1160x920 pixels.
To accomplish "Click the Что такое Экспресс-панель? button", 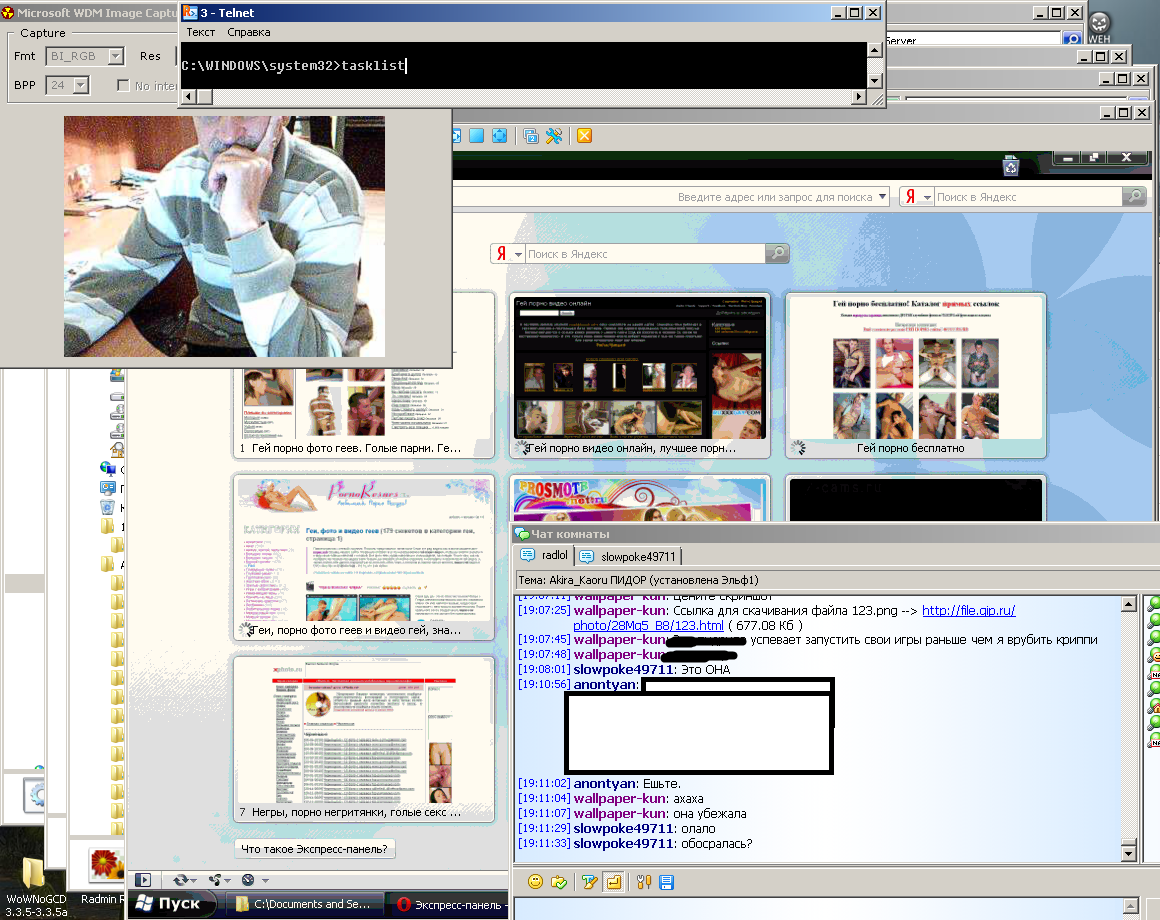I will (x=314, y=849).
